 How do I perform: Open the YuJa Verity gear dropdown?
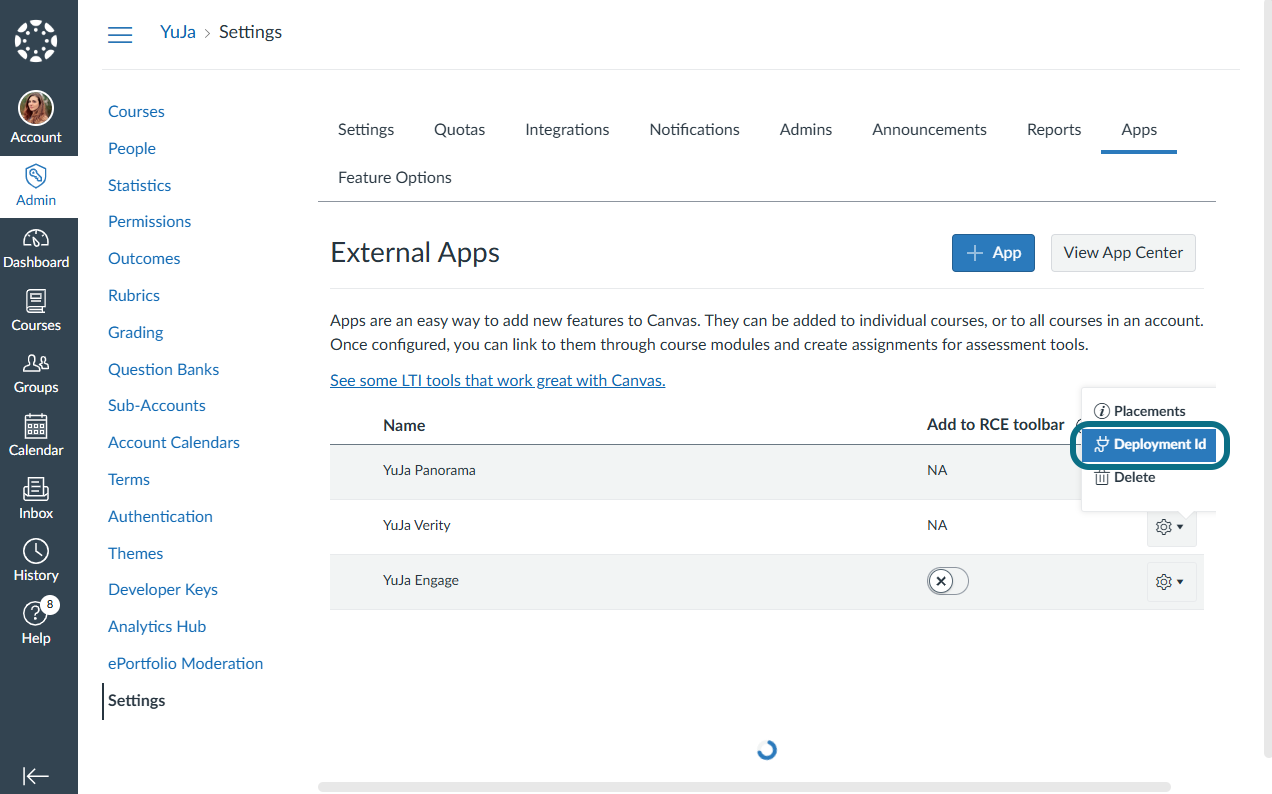coord(1171,527)
